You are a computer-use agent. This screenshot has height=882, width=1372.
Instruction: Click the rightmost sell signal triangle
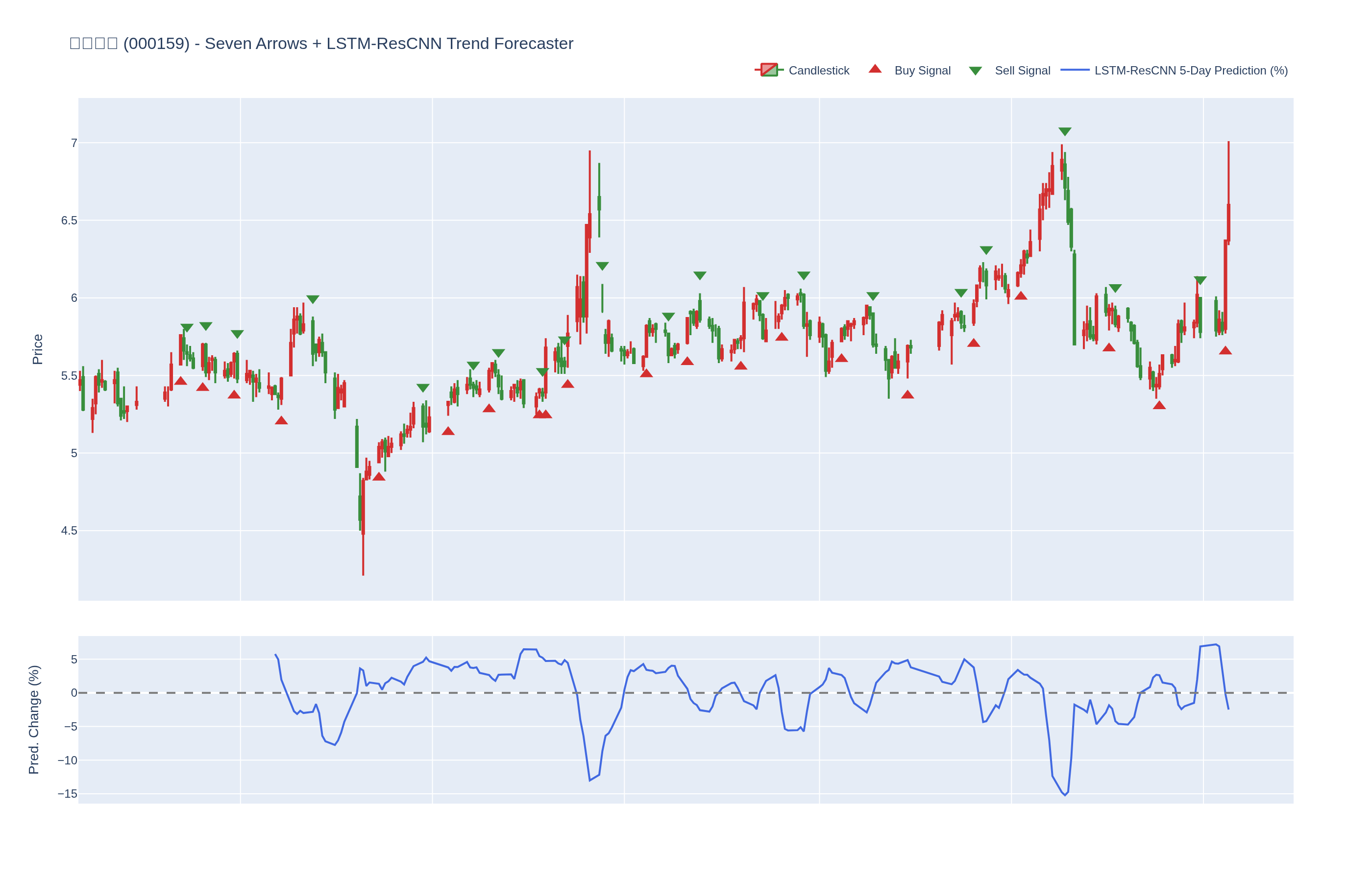pos(1200,281)
